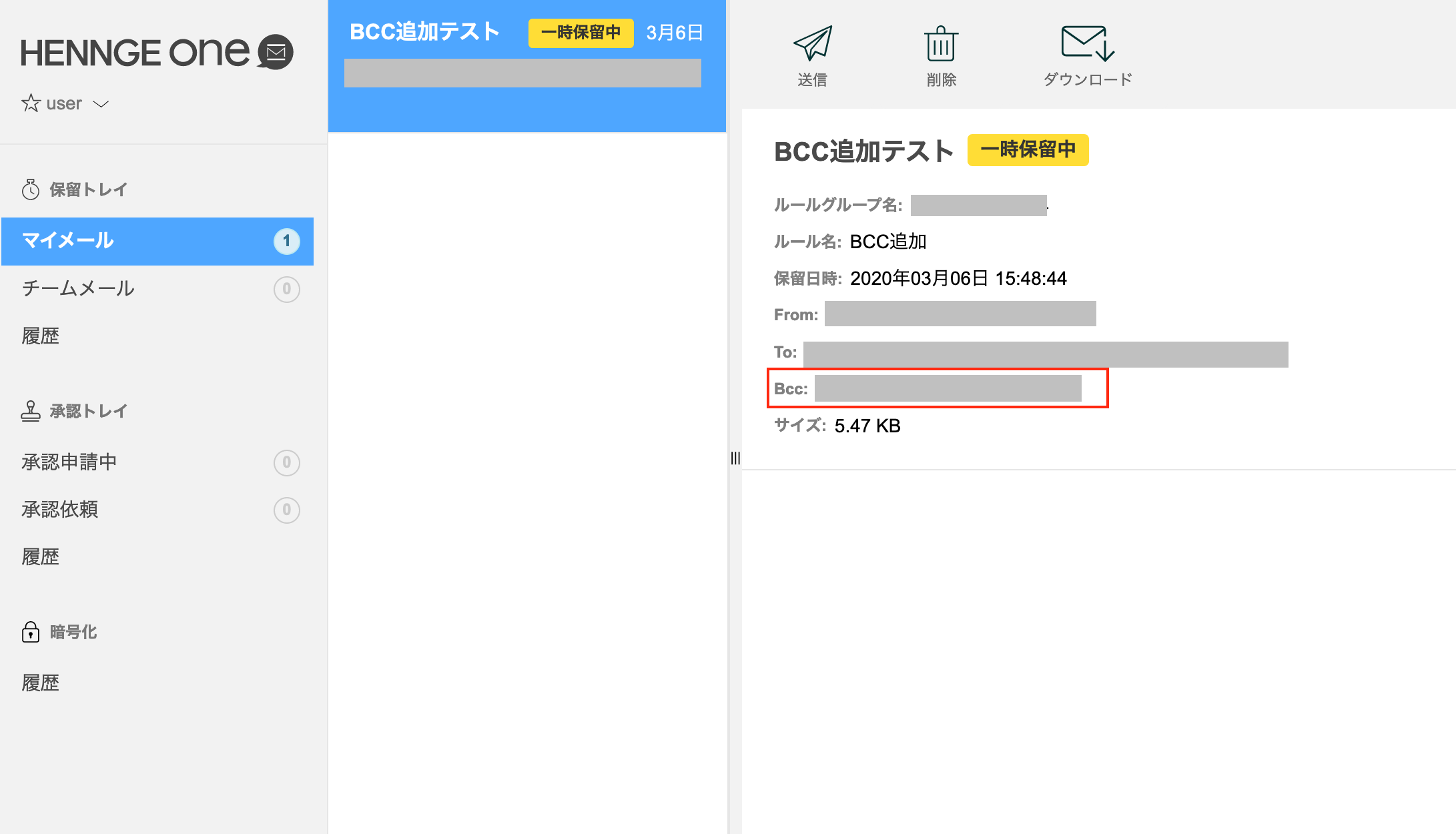Open 履歴 under the hold tray
The width and height of the screenshot is (1456, 834).
[41, 336]
